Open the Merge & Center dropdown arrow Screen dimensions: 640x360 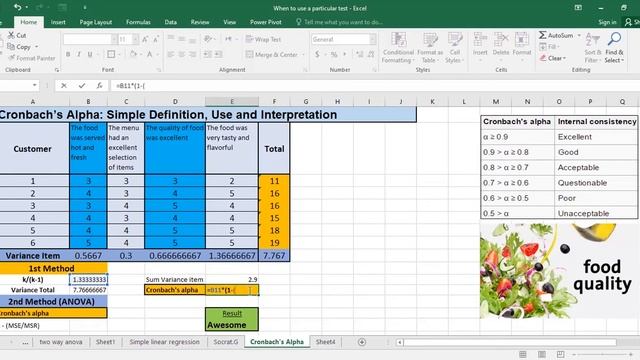(x=303, y=54)
